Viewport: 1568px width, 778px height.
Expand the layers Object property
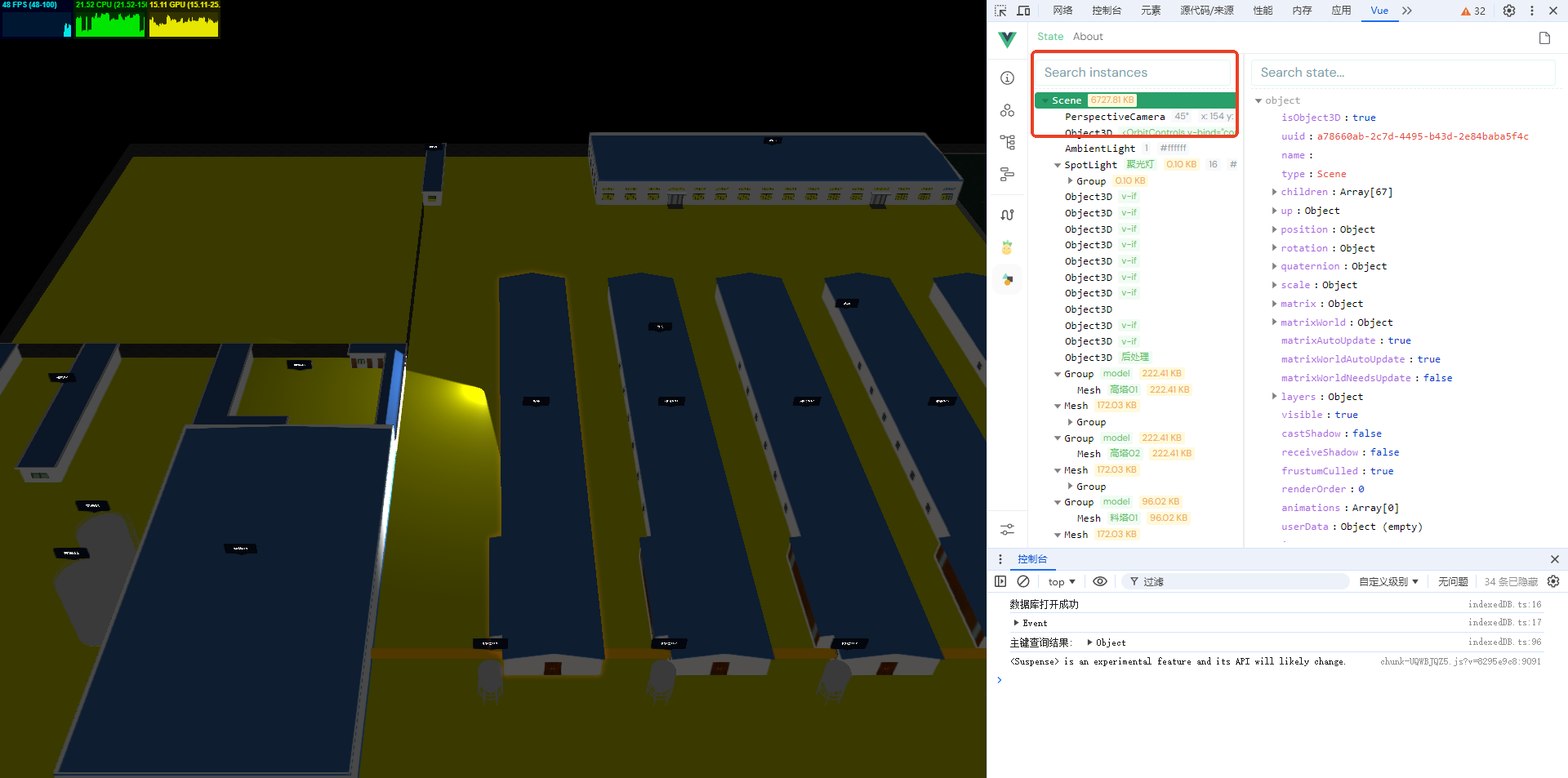coord(1274,397)
